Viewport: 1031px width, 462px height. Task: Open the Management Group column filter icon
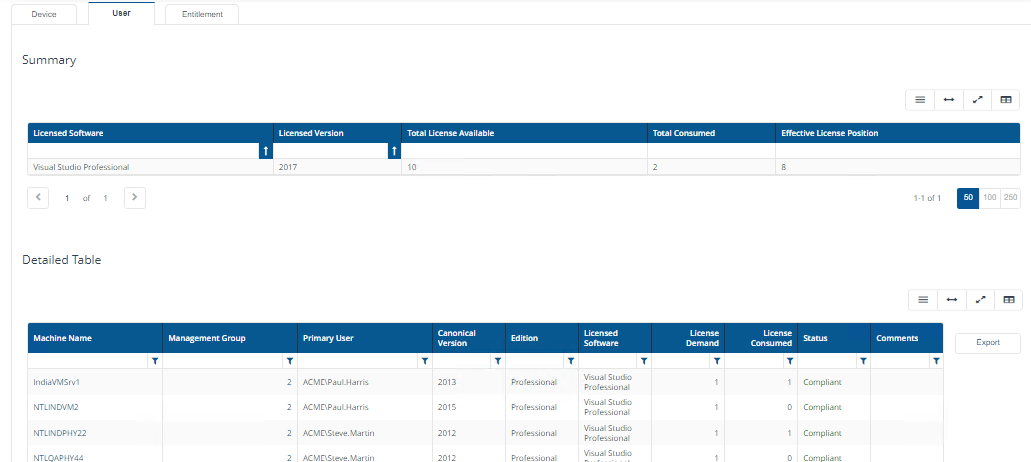point(289,361)
